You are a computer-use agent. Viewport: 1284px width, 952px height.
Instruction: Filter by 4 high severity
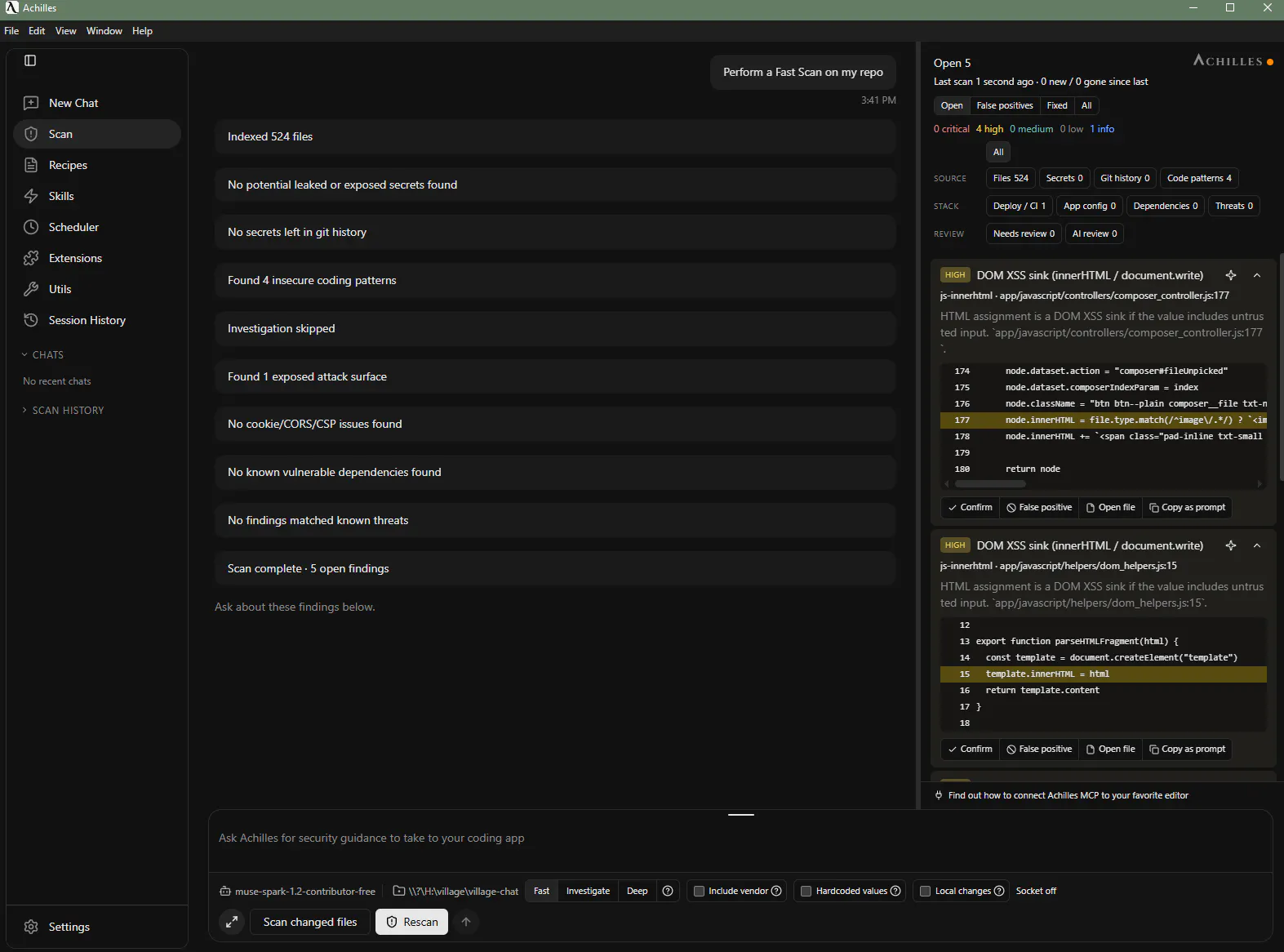989,129
